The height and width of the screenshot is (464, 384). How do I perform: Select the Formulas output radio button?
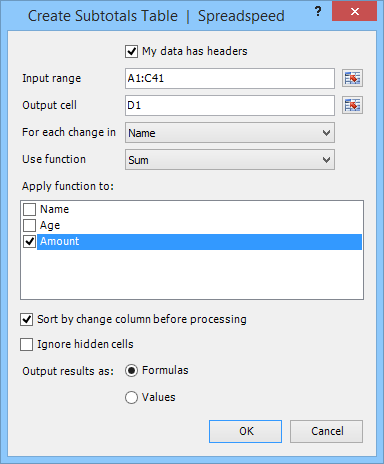pyautogui.click(x=131, y=370)
